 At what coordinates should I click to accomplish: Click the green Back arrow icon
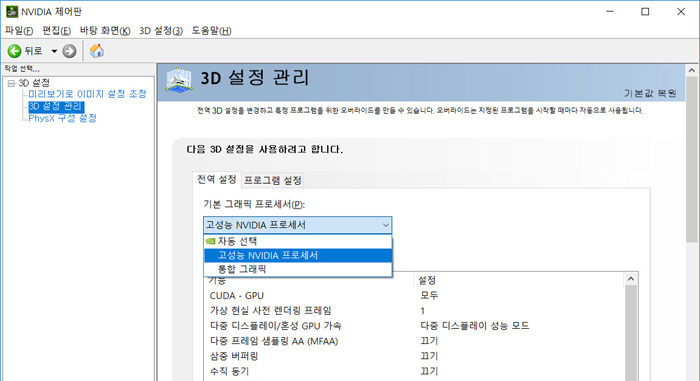(x=15, y=51)
